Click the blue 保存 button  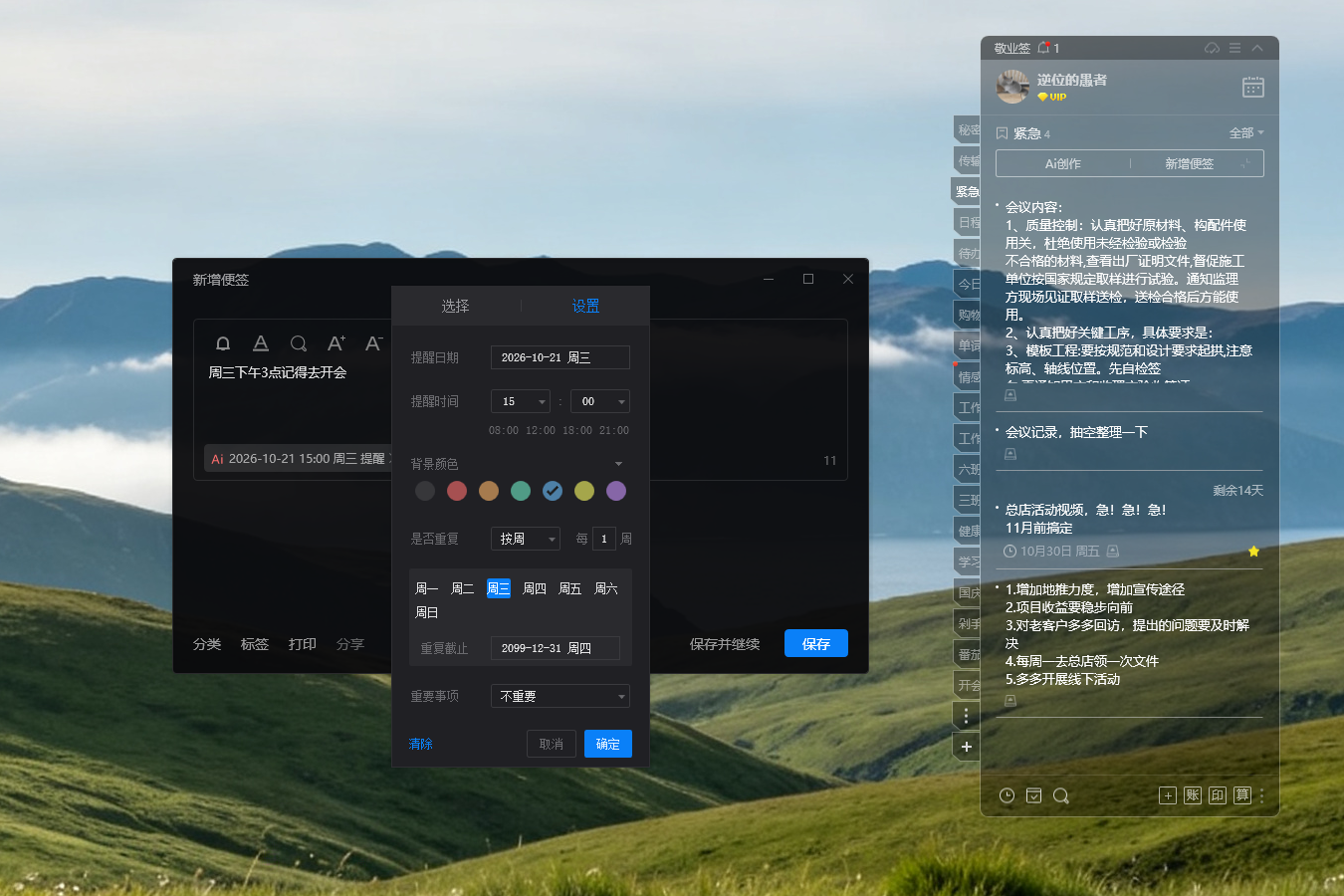point(816,644)
